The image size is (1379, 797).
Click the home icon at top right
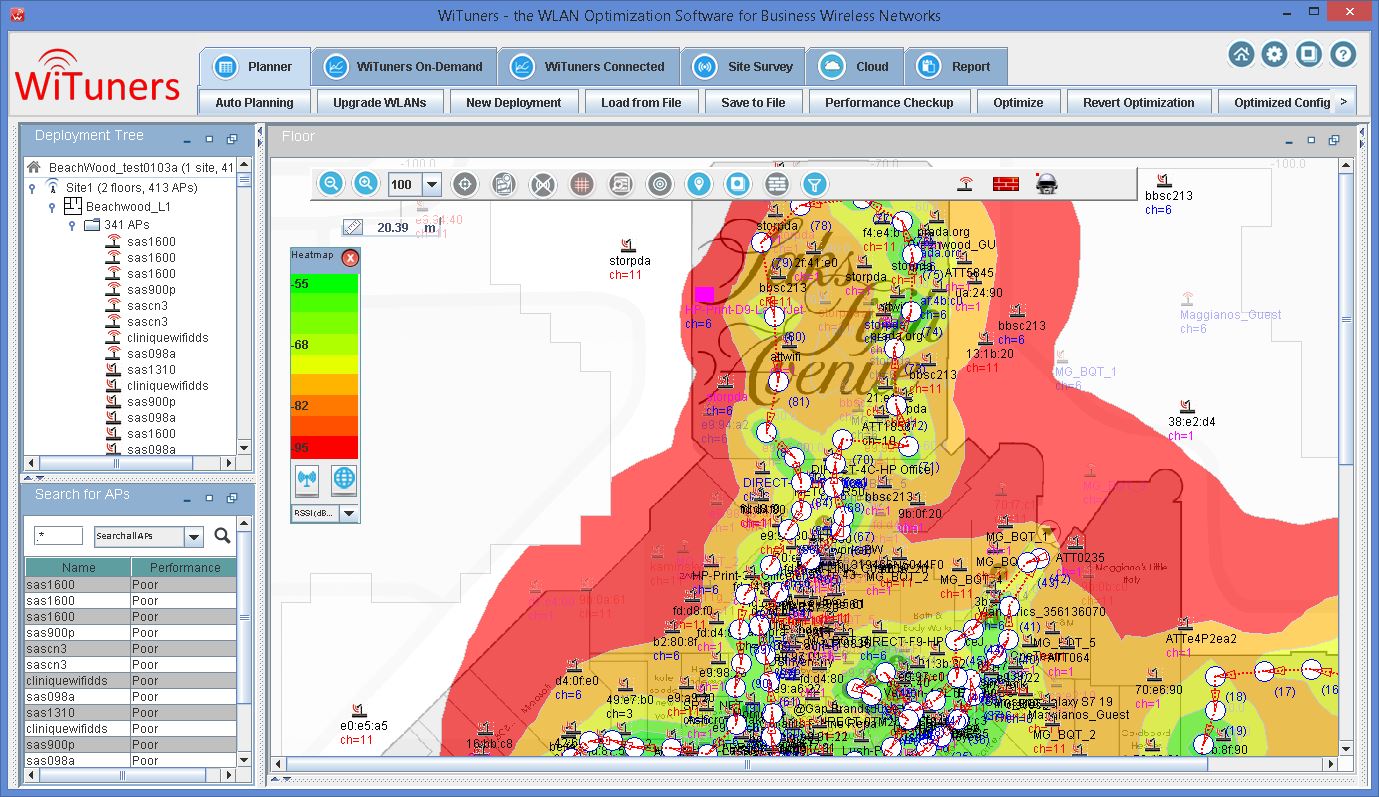tap(1241, 55)
